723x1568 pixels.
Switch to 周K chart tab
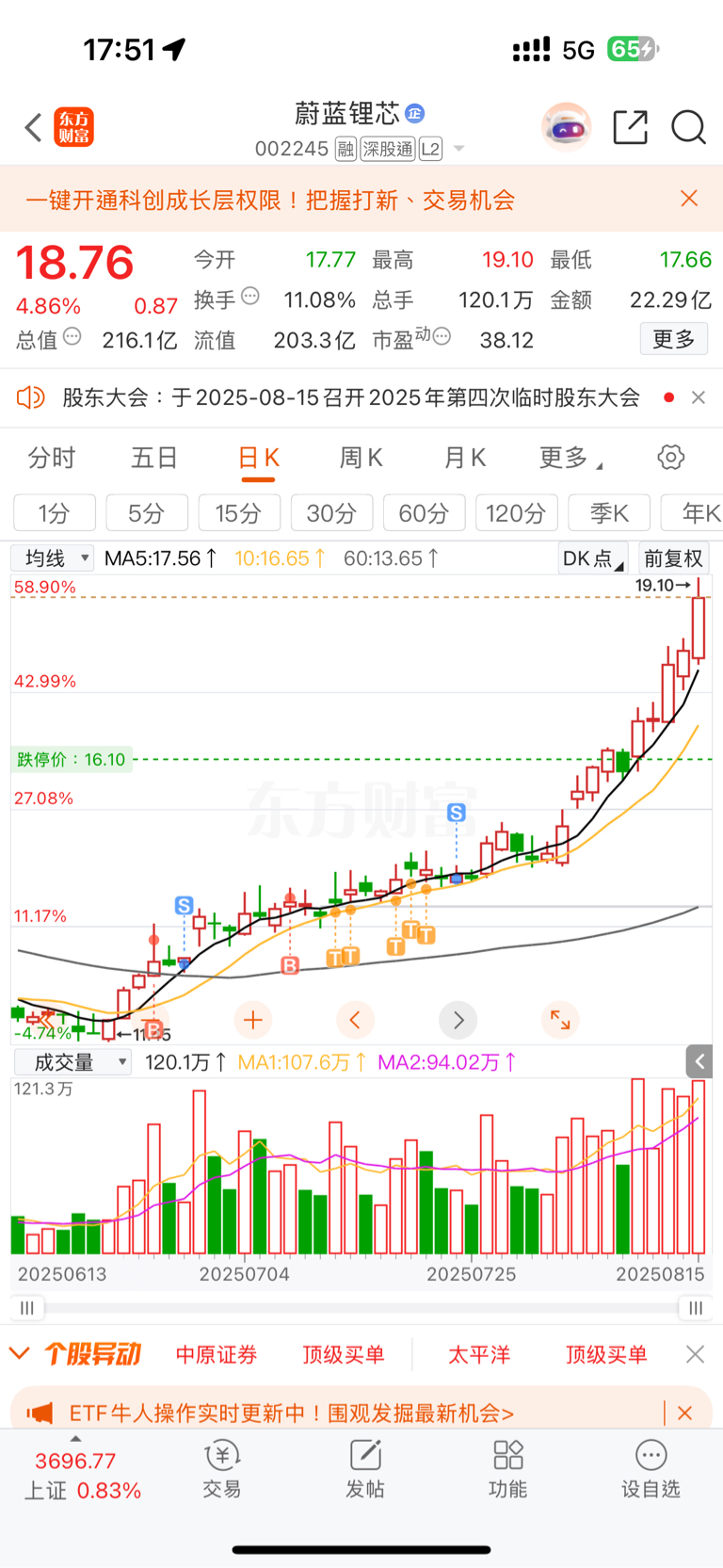(361, 458)
